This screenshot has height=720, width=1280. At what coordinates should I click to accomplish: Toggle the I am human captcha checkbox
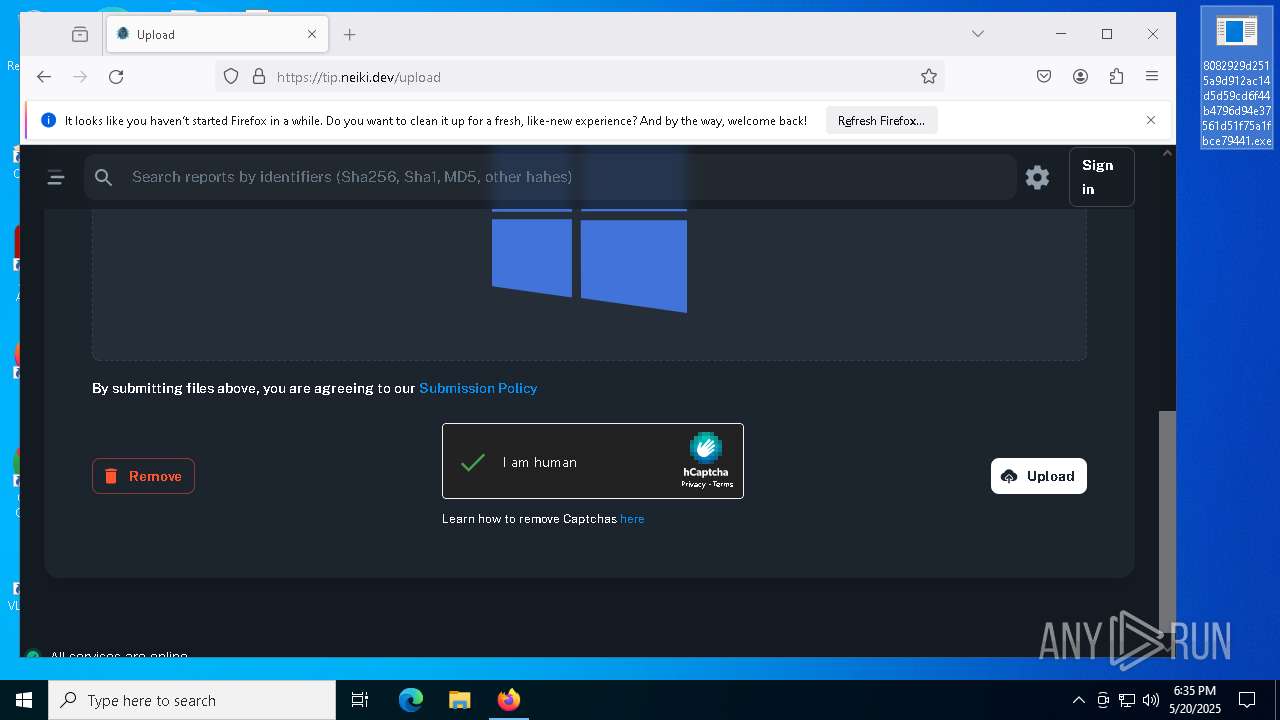(x=473, y=462)
